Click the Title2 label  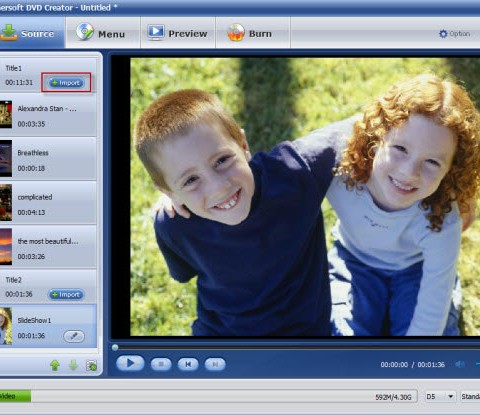[x=14, y=280]
